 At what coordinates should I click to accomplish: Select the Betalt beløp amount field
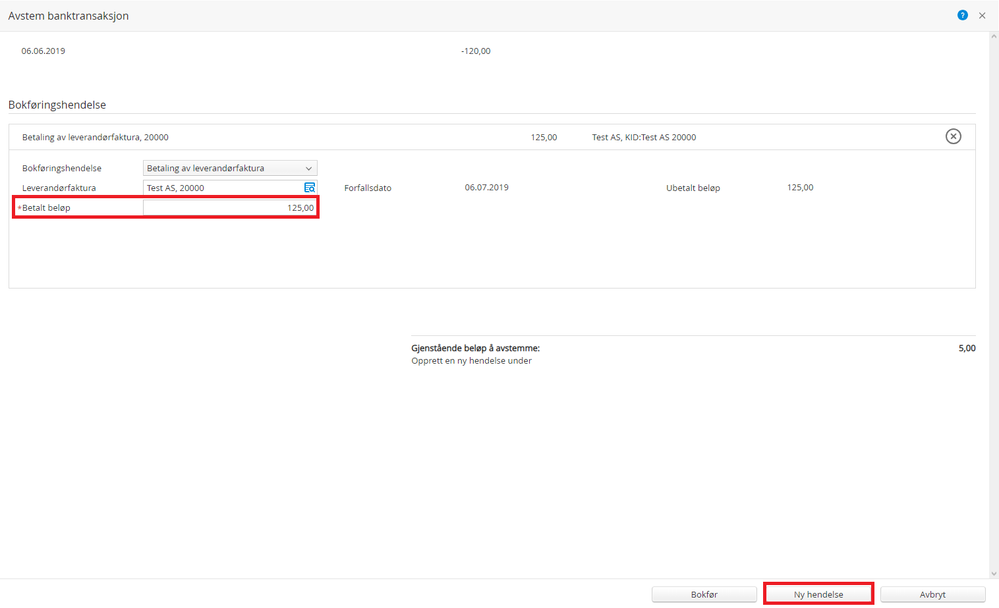(230, 208)
